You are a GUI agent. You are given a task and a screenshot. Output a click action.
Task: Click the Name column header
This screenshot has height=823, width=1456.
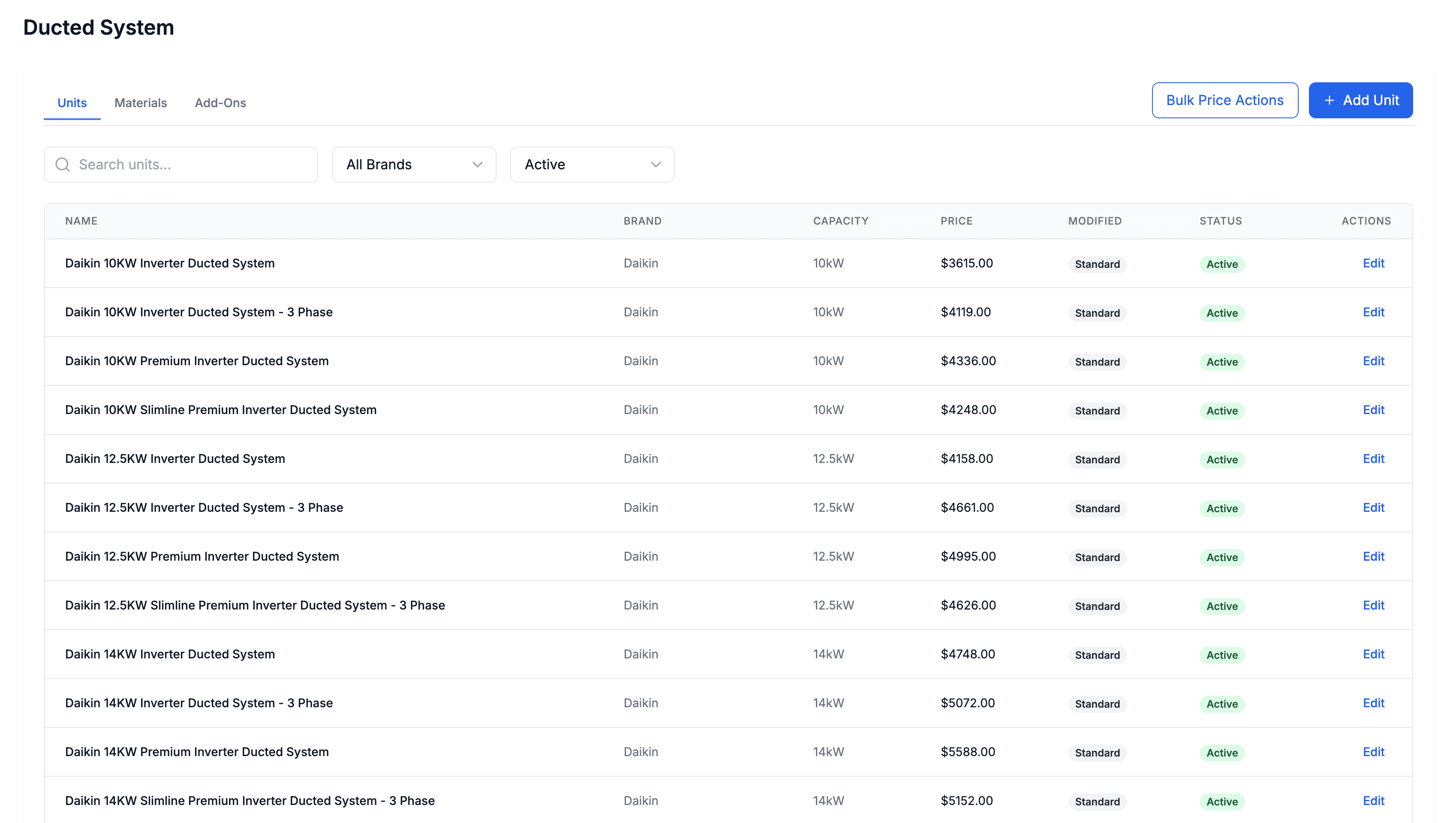[81, 221]
